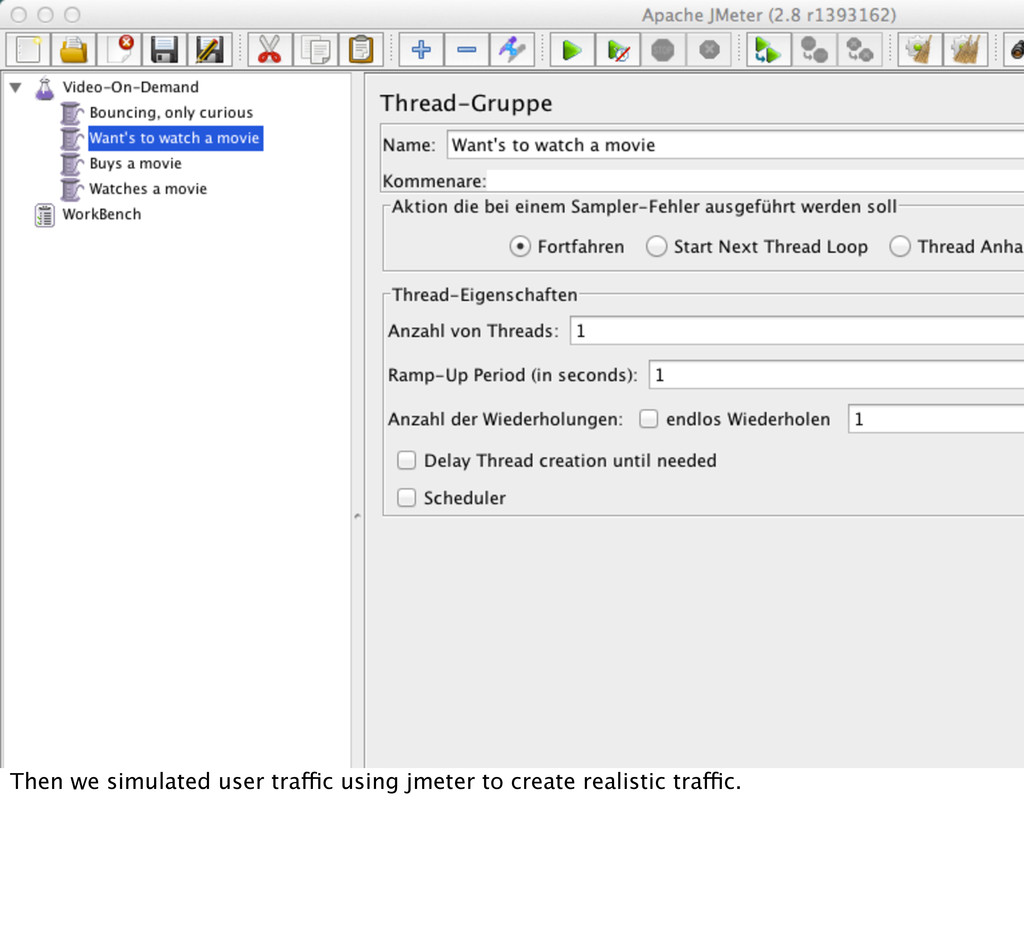Click the Shutdown test icon with the X
This screenshot has height=950, width=1024.
tap(709, 50)
